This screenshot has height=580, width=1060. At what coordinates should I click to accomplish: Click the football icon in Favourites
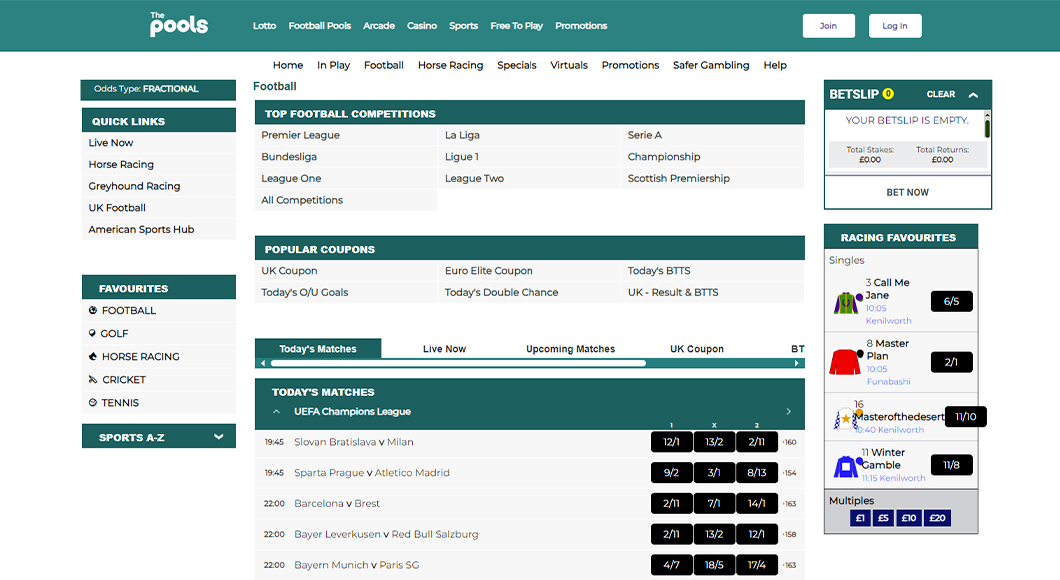coord(93,310)
